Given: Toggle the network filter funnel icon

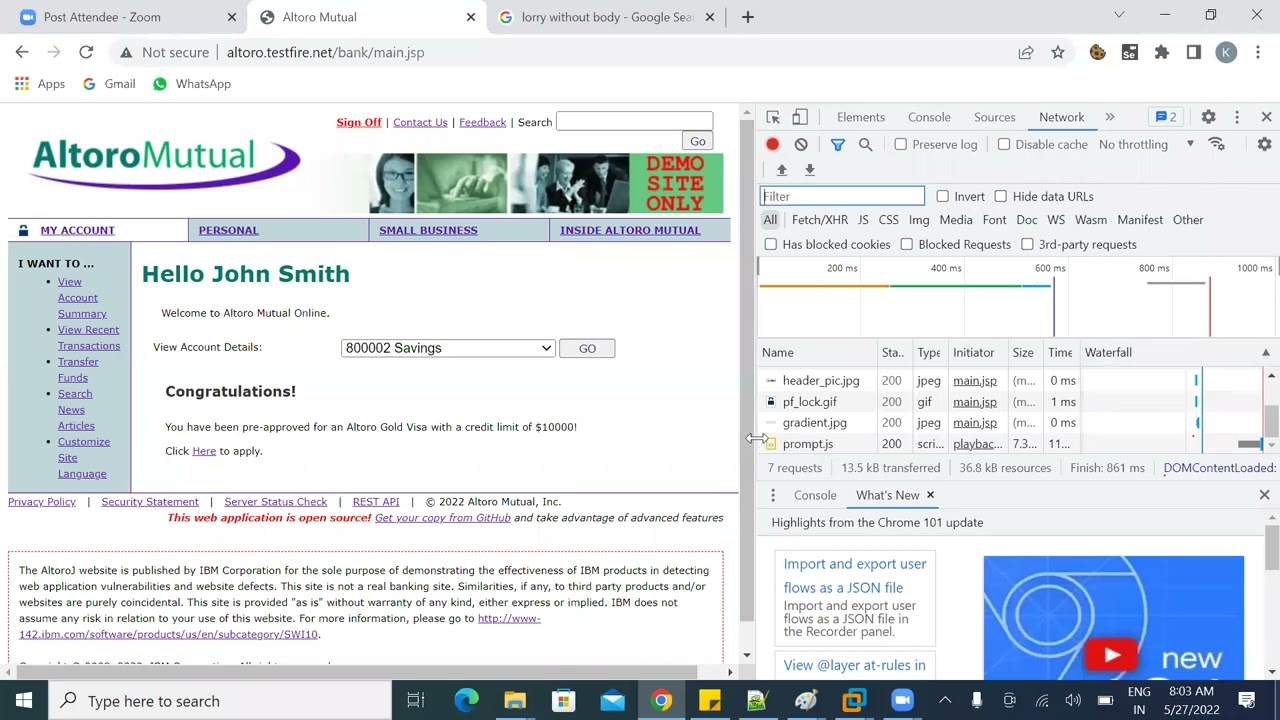Looking at the screenshot, I should tap(838, 144).
